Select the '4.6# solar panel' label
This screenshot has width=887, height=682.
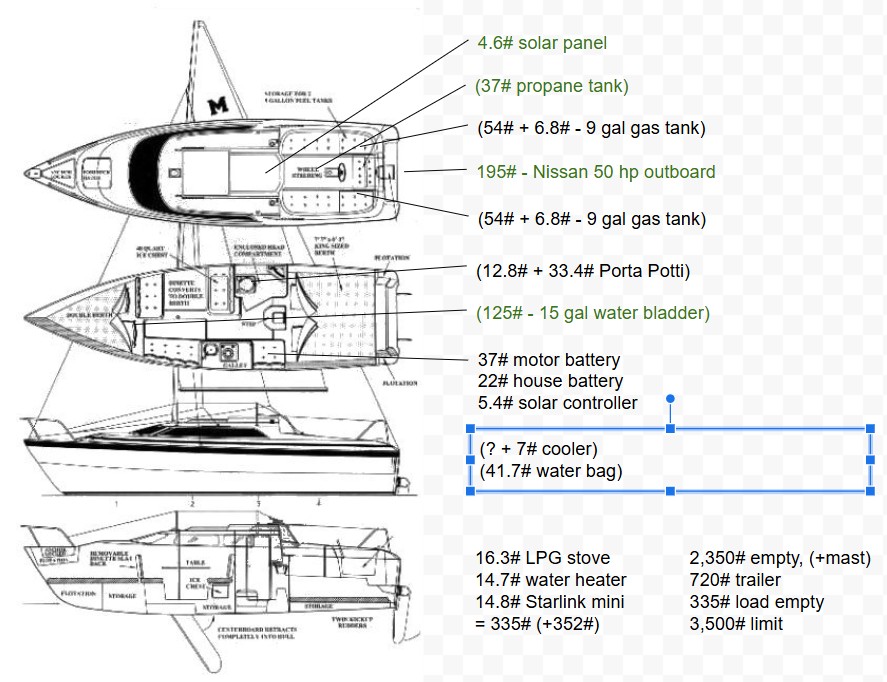542,43
